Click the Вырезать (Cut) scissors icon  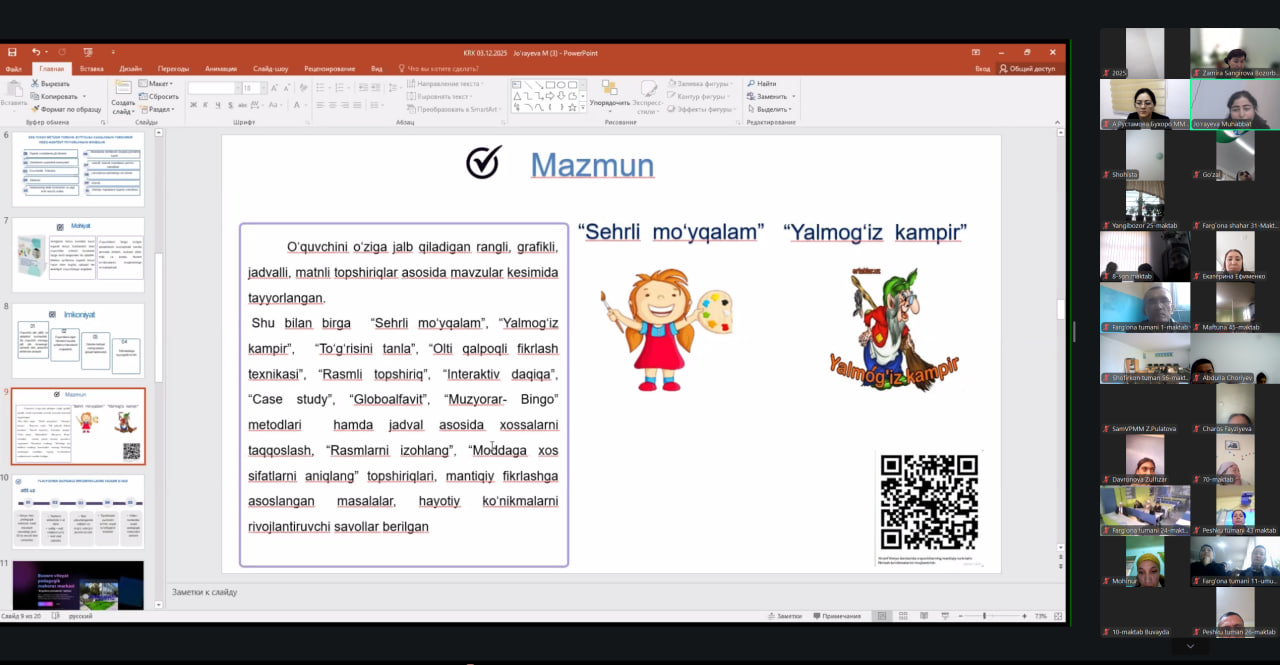click(36, 84)
